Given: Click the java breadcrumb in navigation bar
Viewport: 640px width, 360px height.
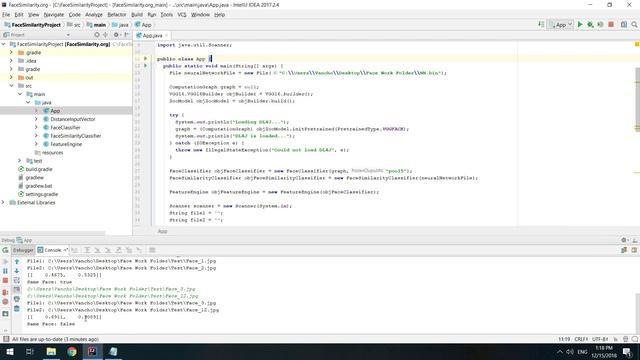Looking at the screenshot, I should (120, 25).
